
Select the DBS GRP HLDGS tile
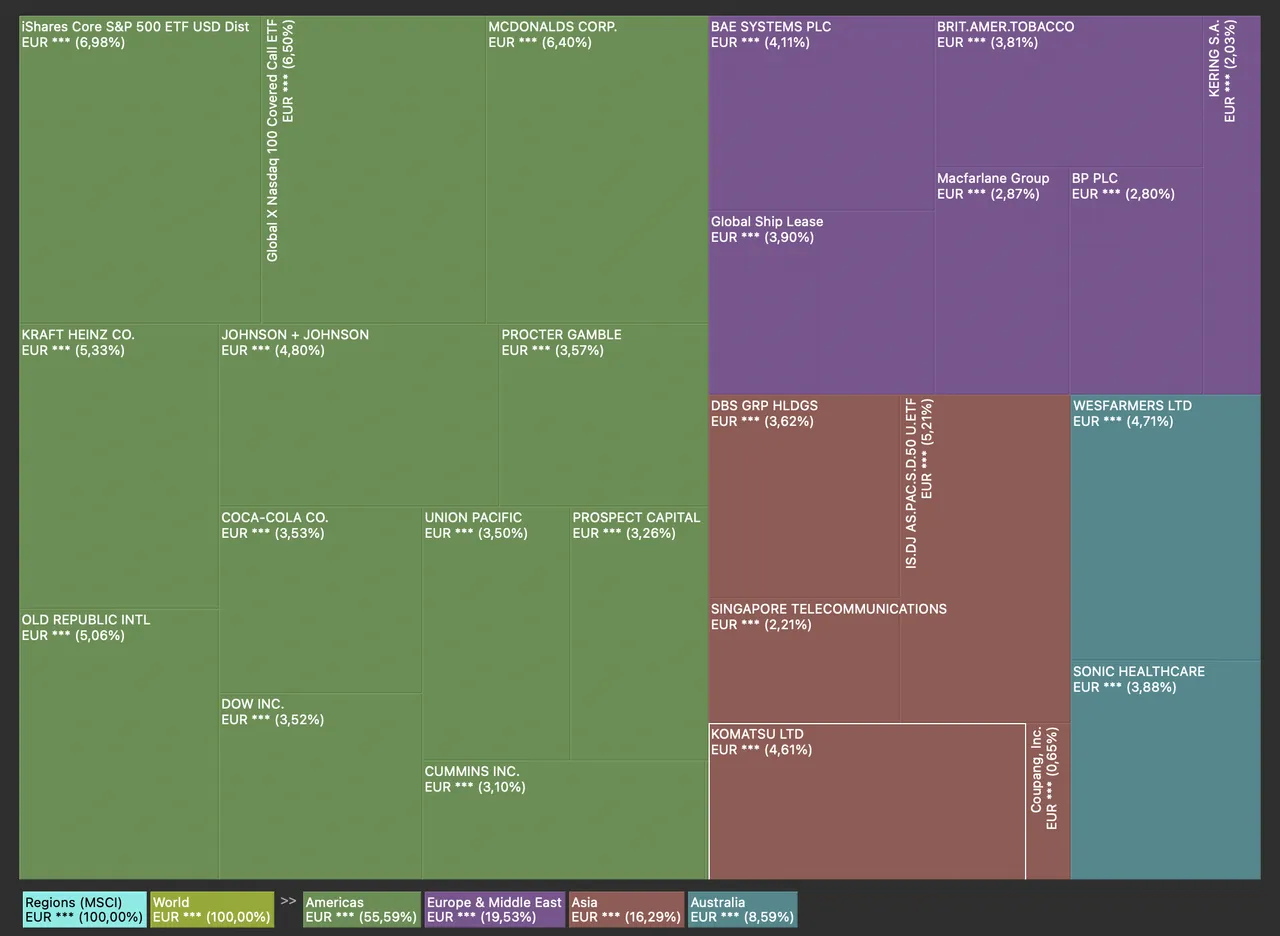(x=804, y=497)
